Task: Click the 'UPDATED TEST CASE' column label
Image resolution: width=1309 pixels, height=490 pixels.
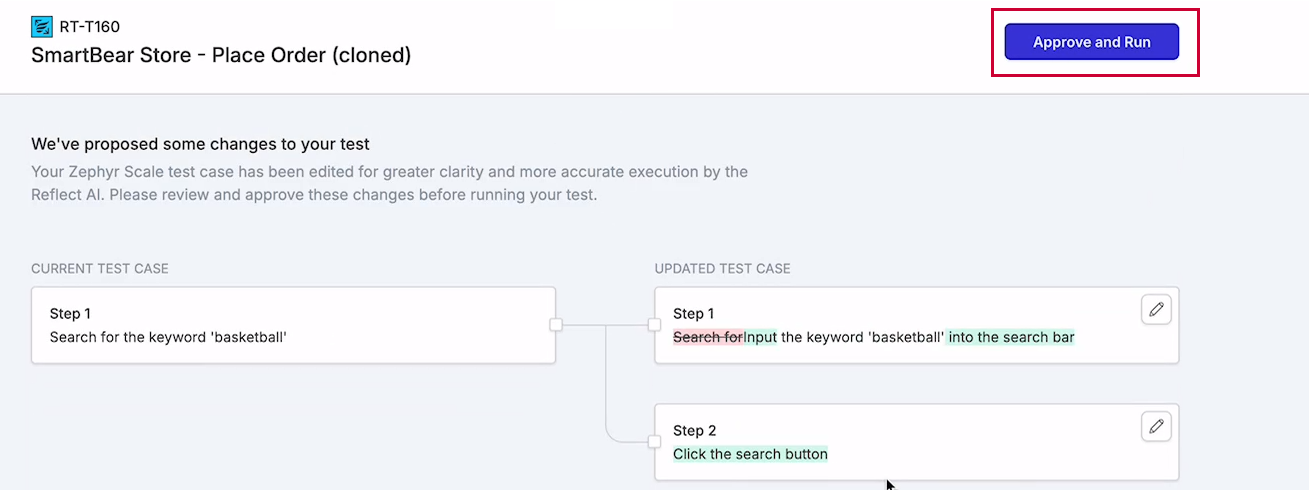Action: pos(722,269)
